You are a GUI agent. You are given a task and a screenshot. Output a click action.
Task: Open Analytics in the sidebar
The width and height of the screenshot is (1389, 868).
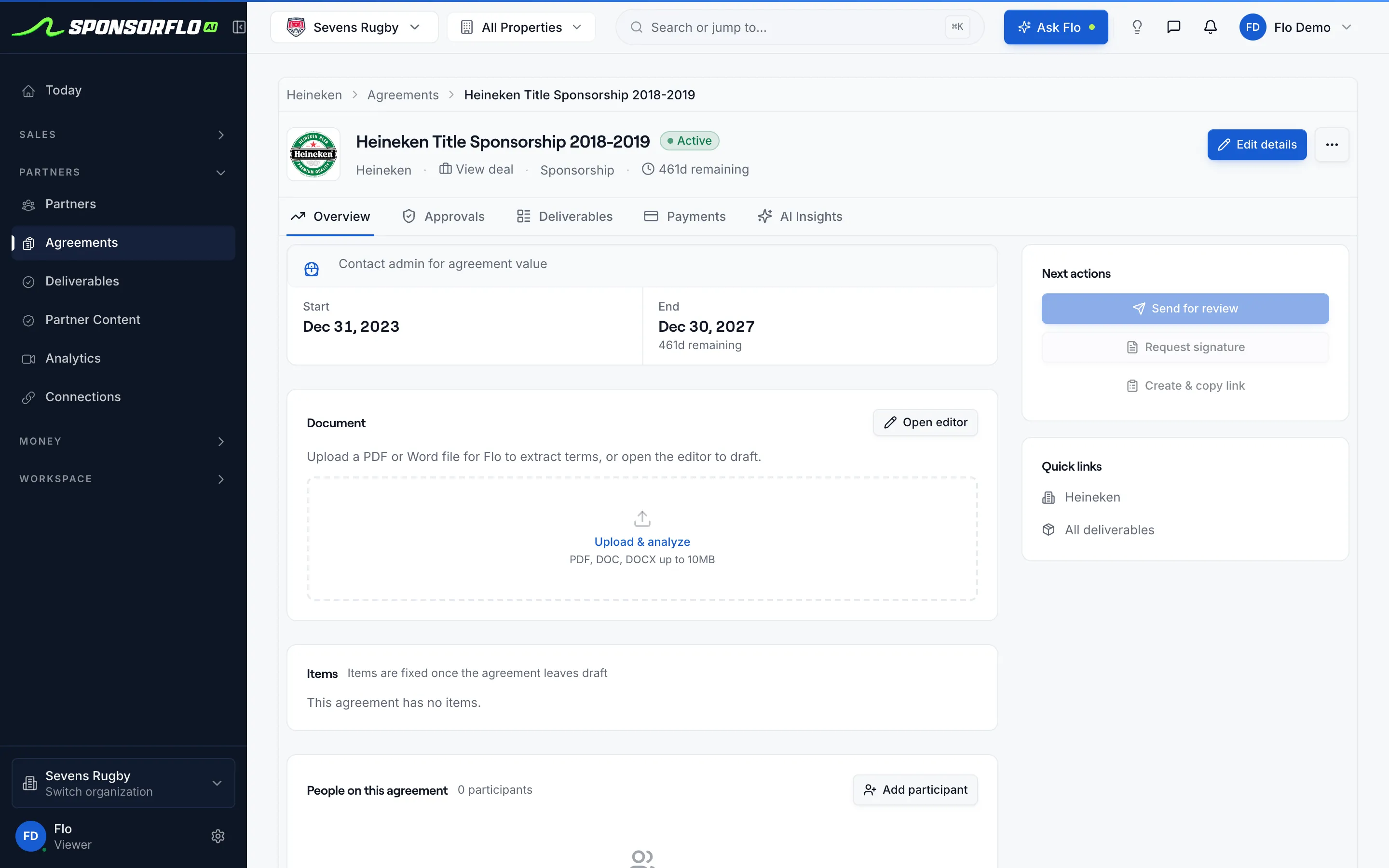pyautogui.click(x=123, y=358)
